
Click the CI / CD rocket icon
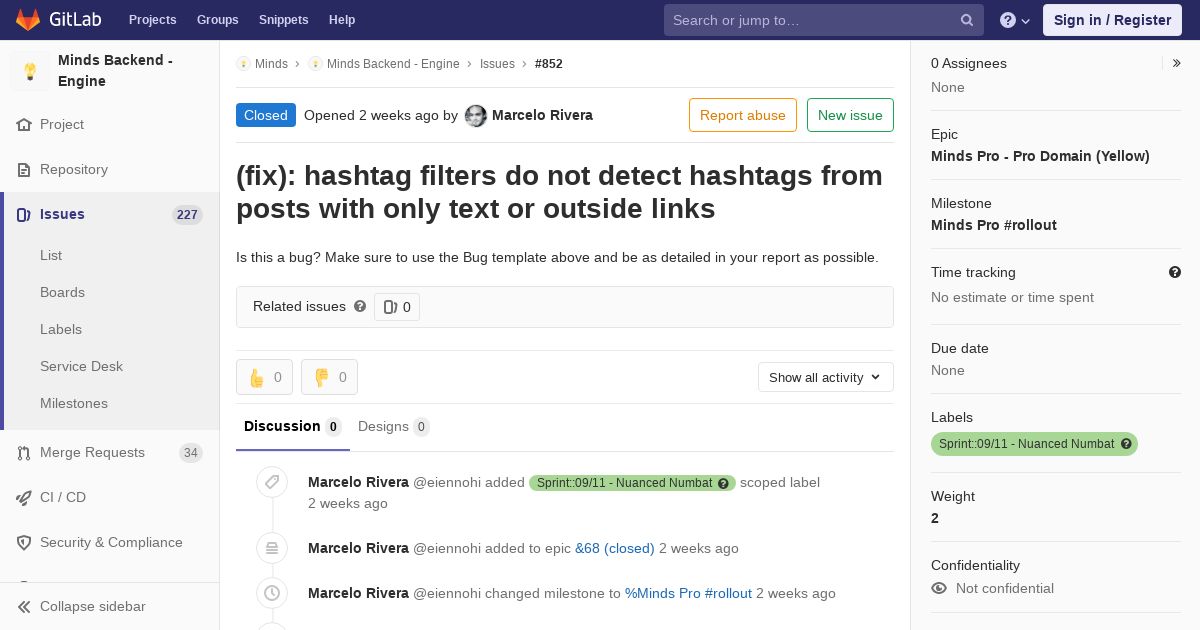pyautogui.click(x=24, y=498)
